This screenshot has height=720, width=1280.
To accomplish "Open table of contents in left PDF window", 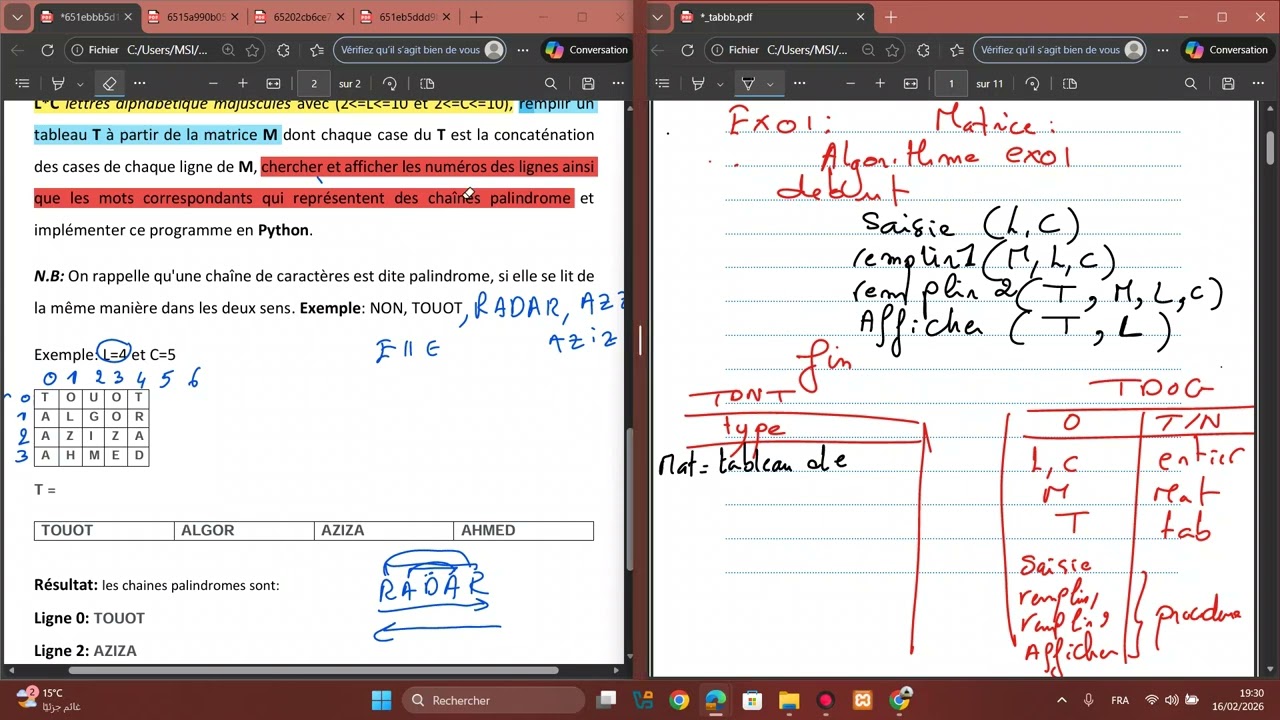I will pyautogui.click(x=23, y=84).
